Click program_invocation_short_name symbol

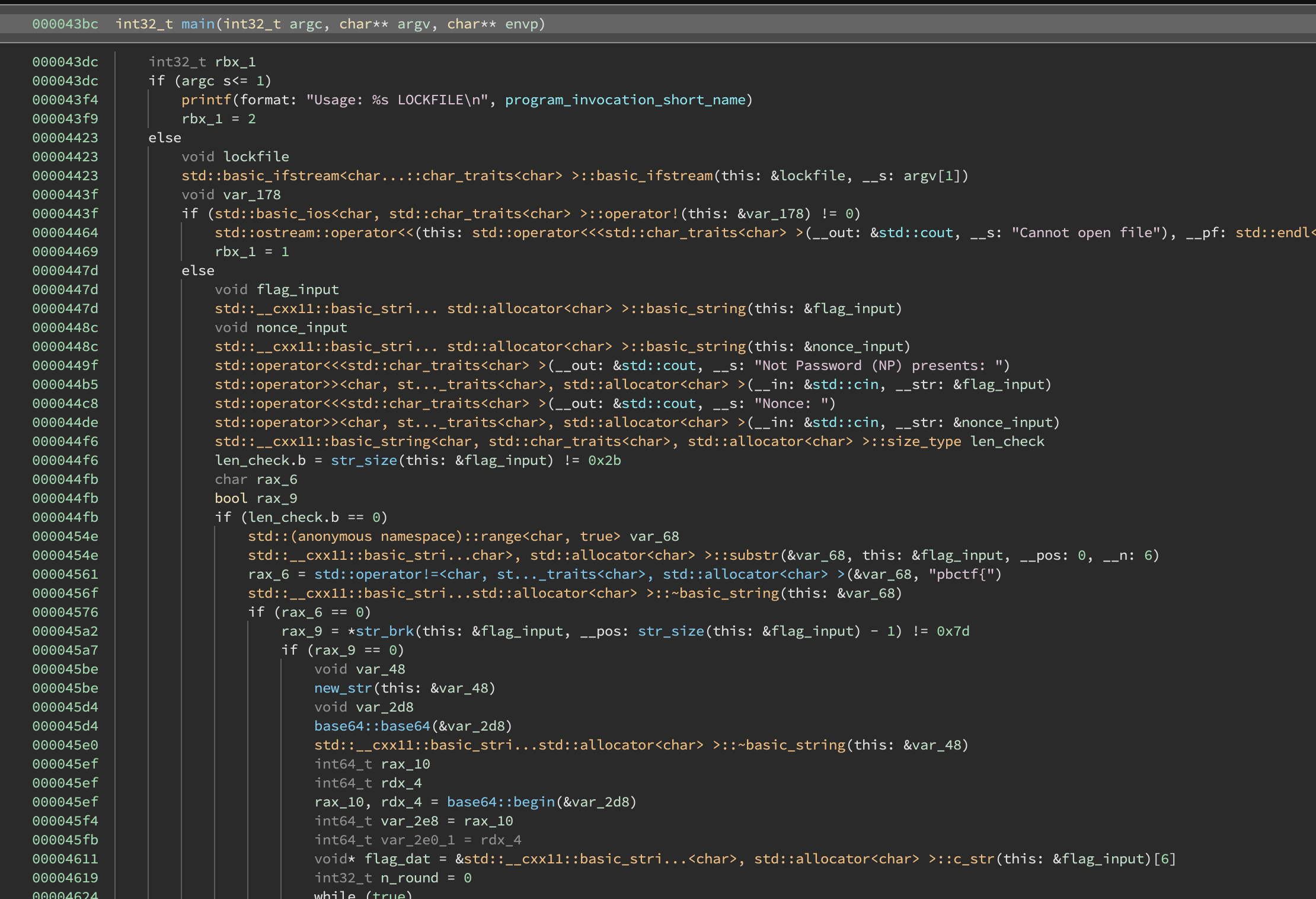click(625, 100)
